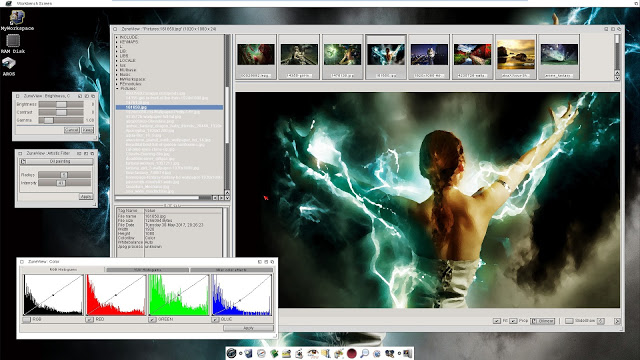Expand the Music folder in tree

(x=117, y=75)
